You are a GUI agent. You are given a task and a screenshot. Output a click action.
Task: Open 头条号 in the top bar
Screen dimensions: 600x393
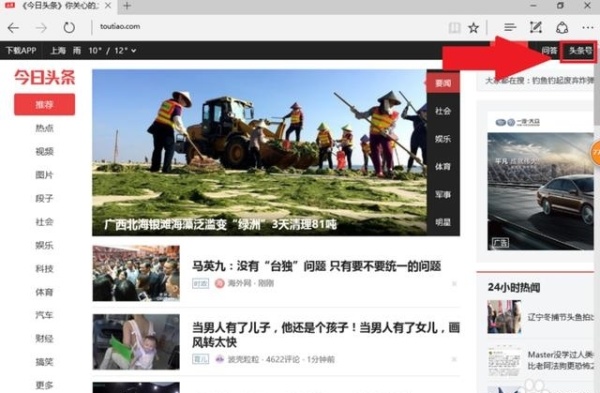(x=580, y=51)
